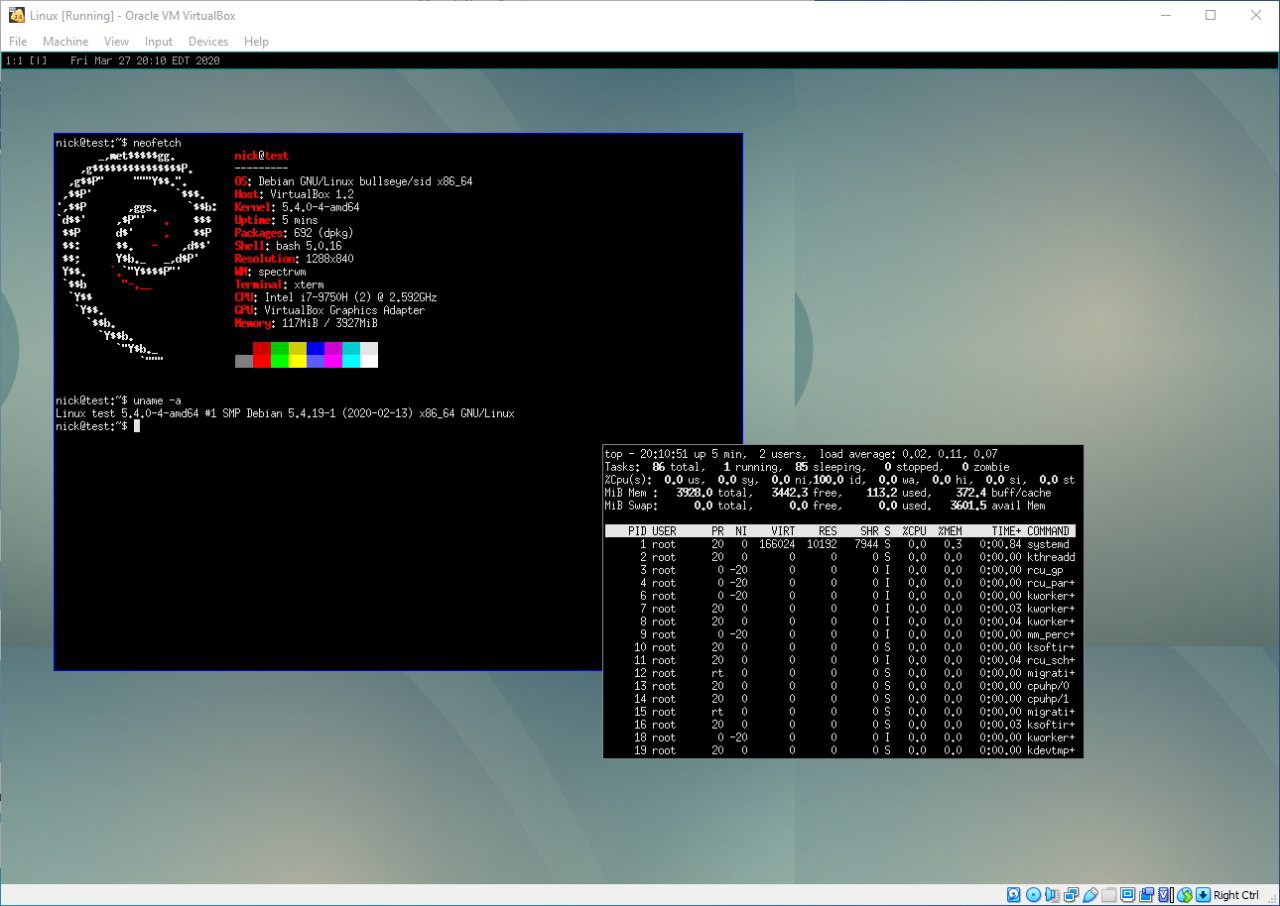The image size is (1280, 906).
Task: Click the display settings status icon
Action: coord(1128,894)
